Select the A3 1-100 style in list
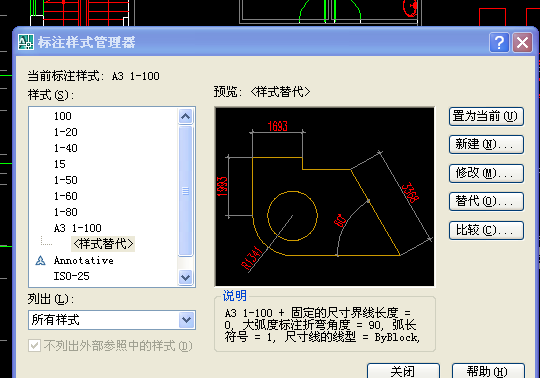The image size is (540, 378). coord(77,228)
